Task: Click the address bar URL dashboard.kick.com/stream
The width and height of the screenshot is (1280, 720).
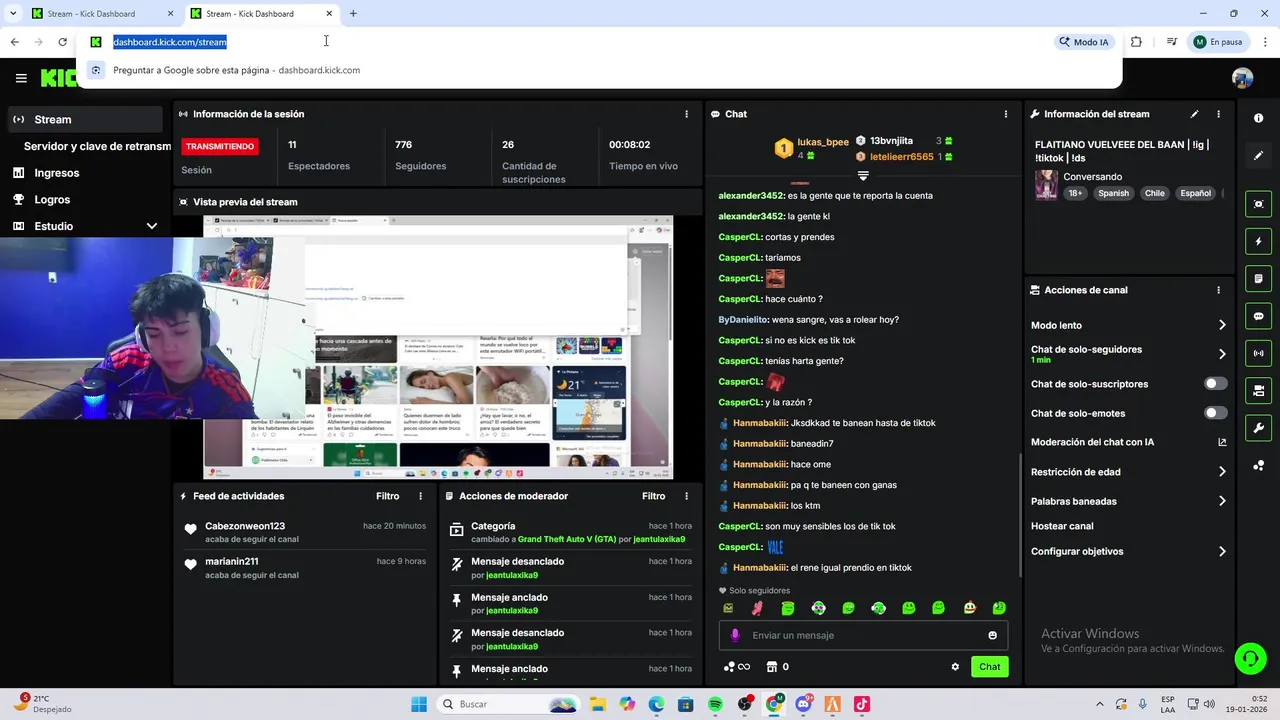Action: [170, 42]
